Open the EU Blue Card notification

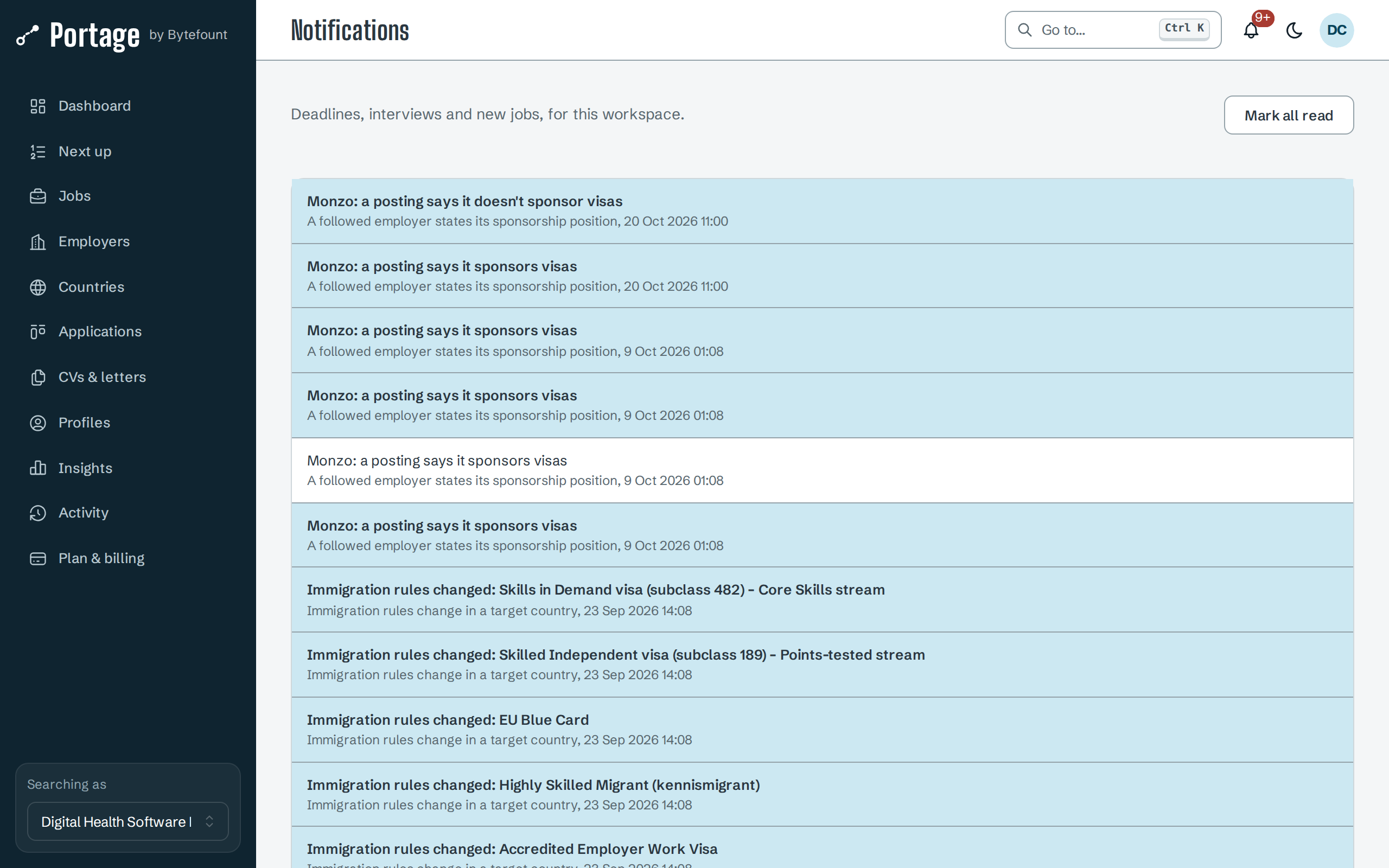tap(822, 730)
